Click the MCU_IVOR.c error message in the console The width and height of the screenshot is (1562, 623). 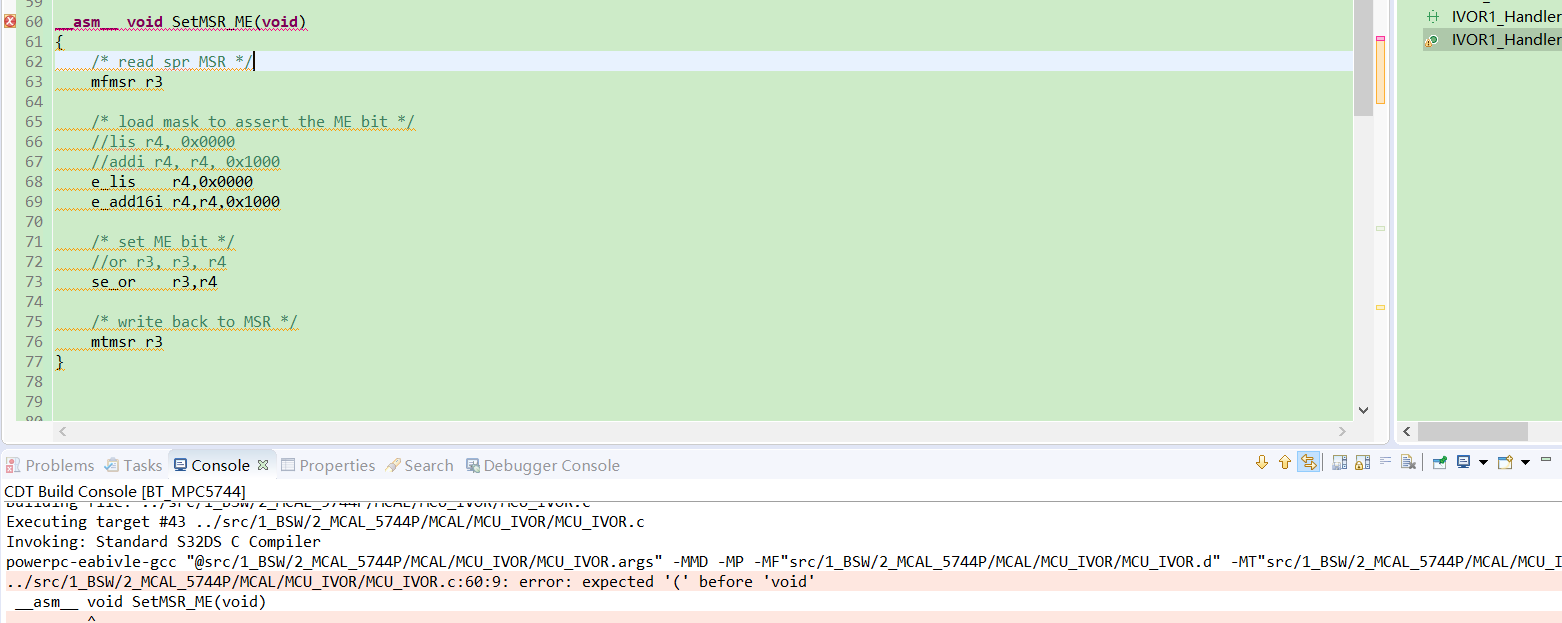coord(400,581)
